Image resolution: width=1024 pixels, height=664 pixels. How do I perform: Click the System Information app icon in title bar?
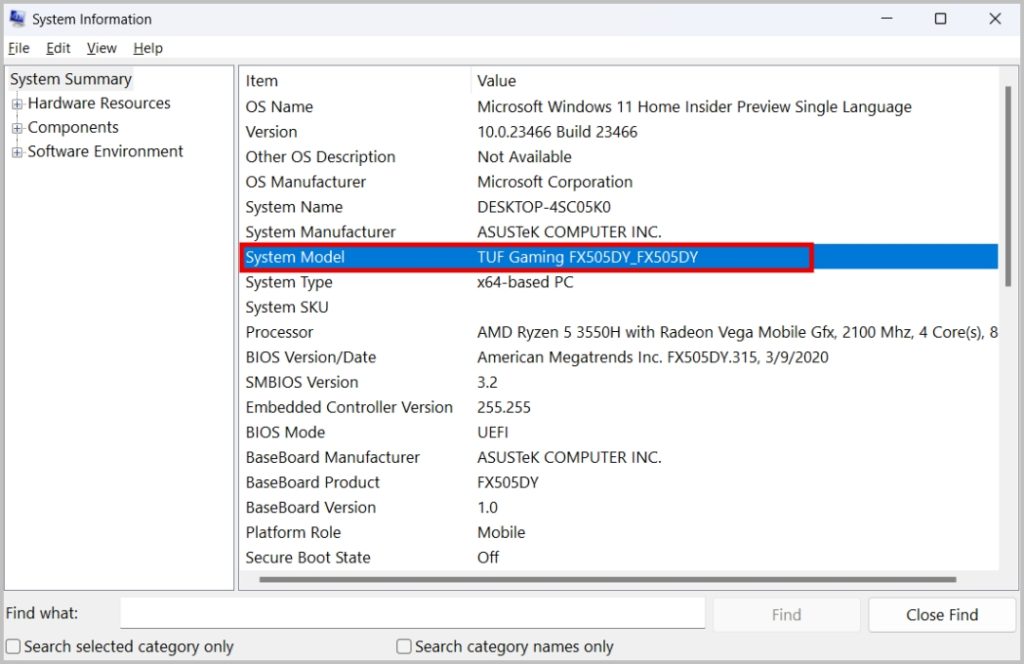pyautogui.click(x=17, y=19)
